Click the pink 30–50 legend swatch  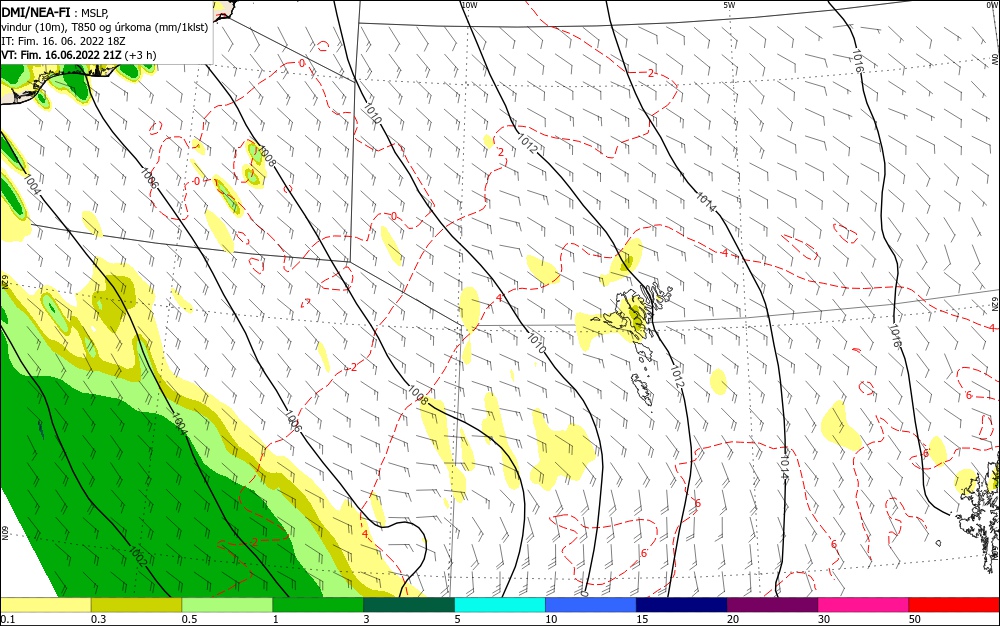pos(864,605)
